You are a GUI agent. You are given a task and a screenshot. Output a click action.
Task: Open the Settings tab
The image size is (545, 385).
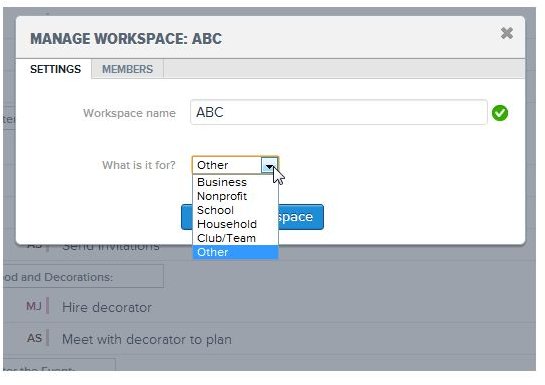[55, 69]
